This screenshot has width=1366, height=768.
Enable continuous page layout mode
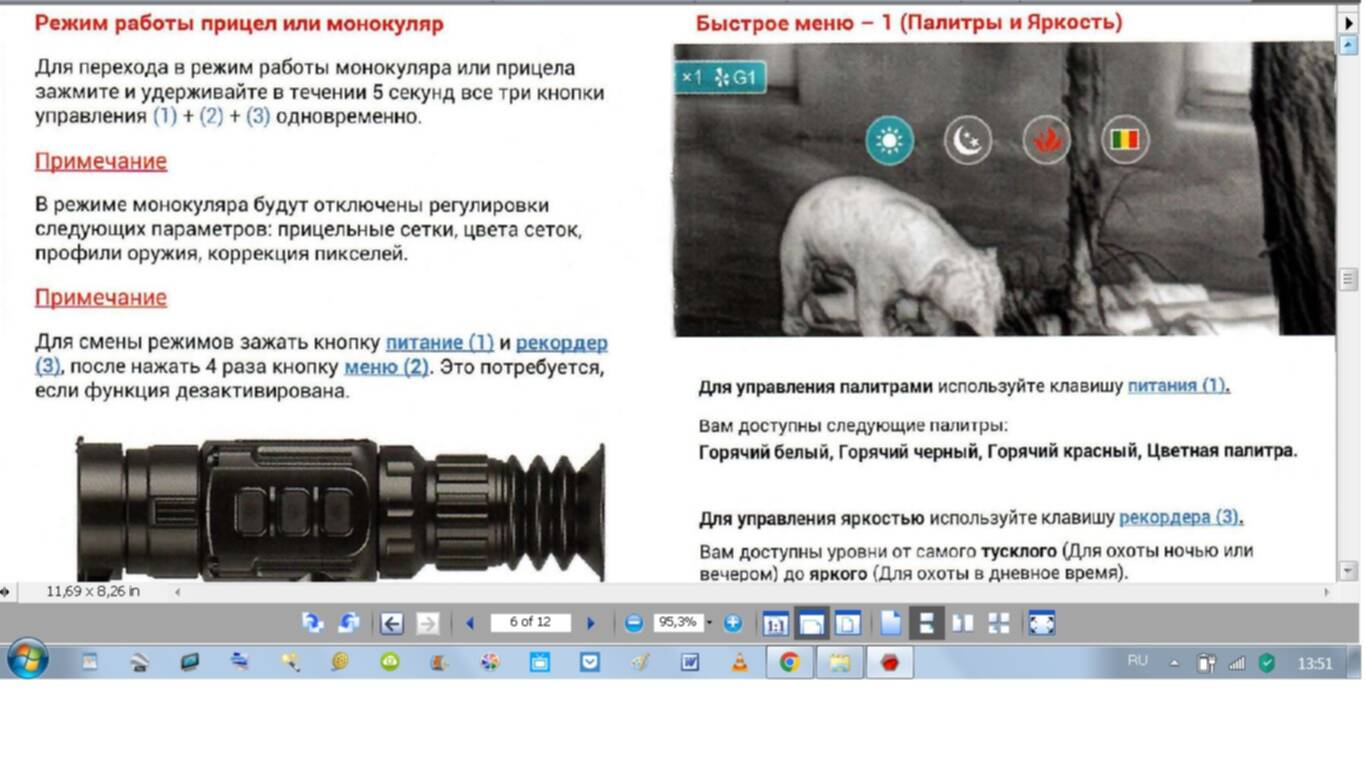[926, 623]
